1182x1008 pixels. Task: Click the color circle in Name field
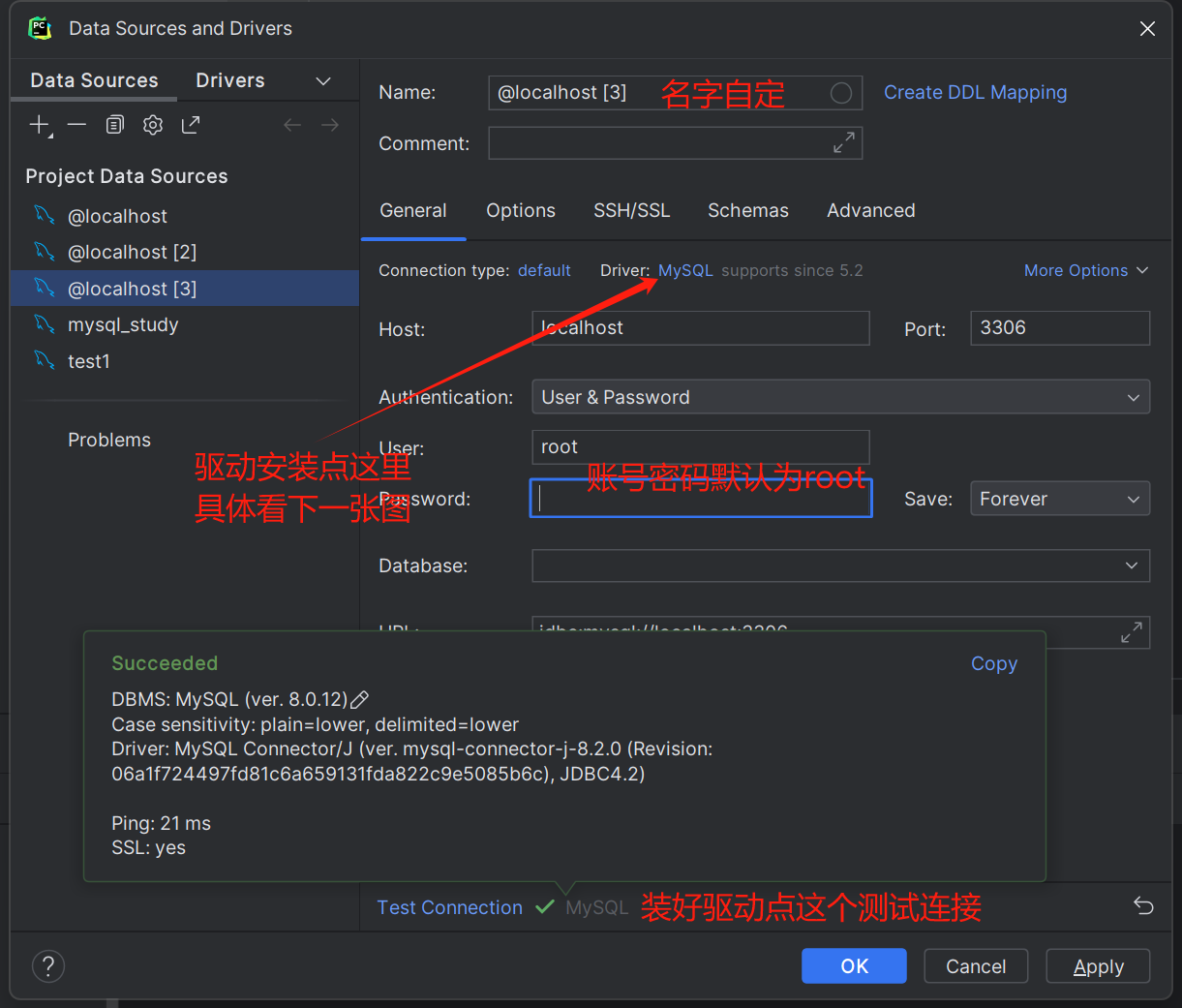coord(841,93)
